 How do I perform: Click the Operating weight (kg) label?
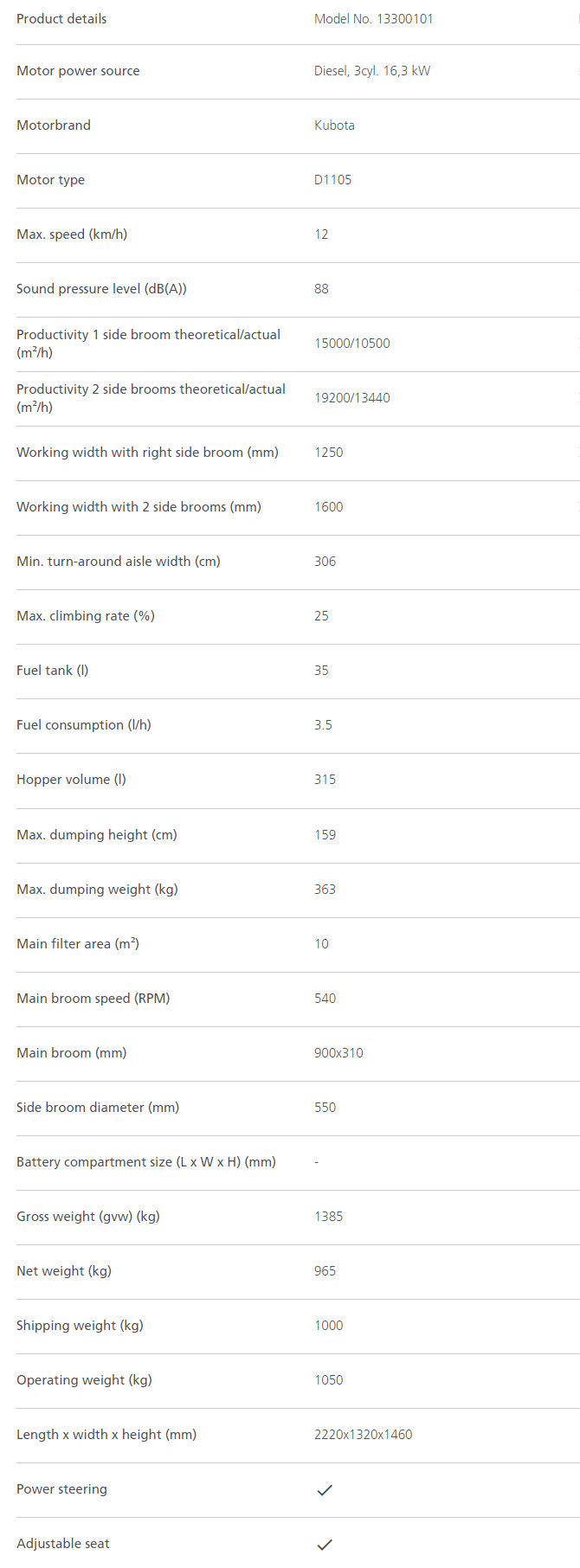pyautogui.click(x=84, y=1380)
